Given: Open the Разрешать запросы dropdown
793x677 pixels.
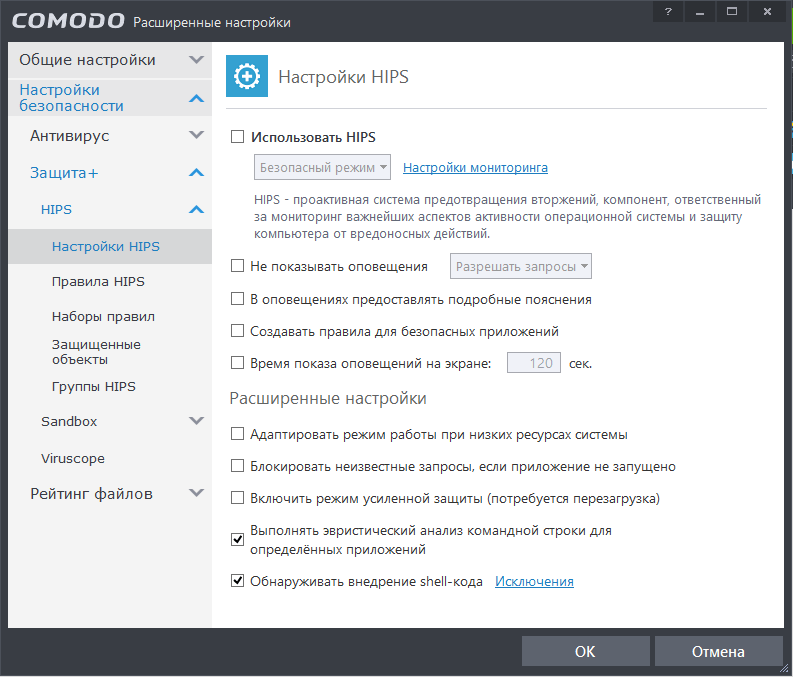Looking at the screenshot, I should (521, 266).
